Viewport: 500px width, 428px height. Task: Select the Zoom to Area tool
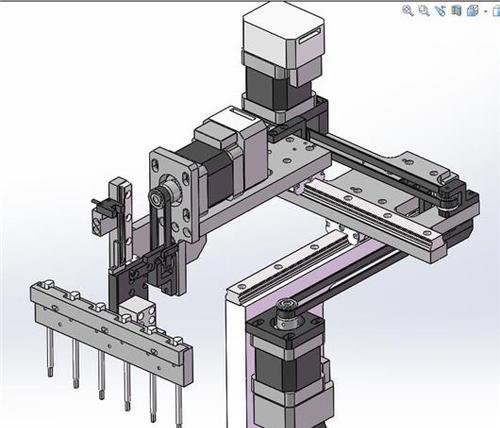(x=424, y=11)
